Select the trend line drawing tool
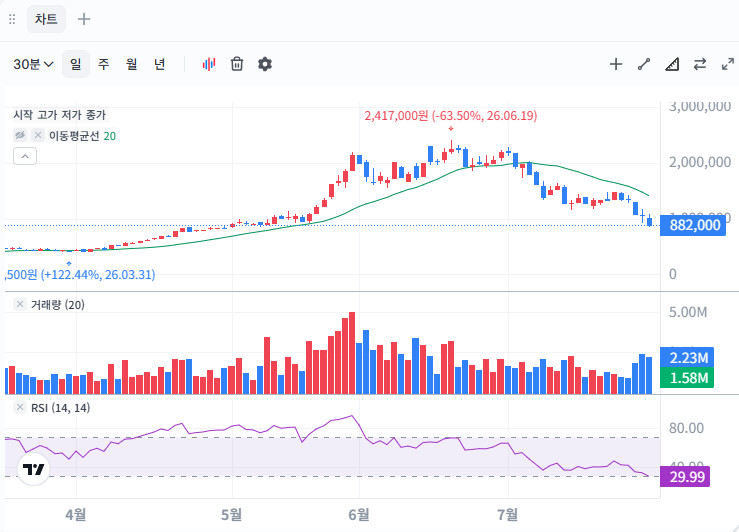 click(x=644, y=64)
